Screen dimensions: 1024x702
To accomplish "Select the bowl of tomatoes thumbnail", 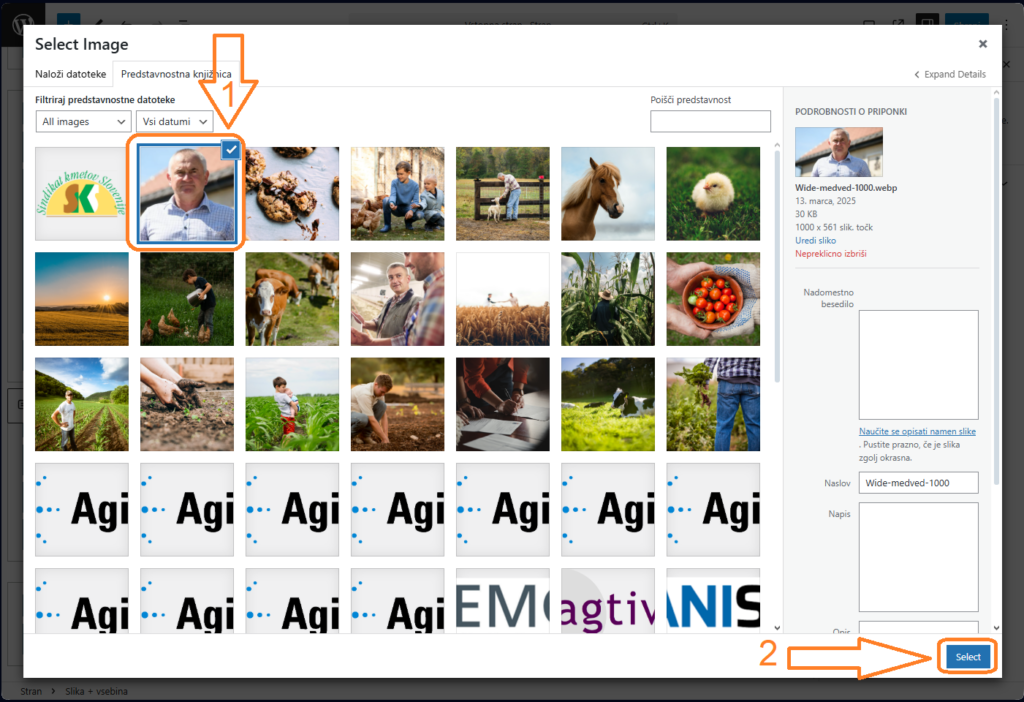I will click(x=713, y=299).
